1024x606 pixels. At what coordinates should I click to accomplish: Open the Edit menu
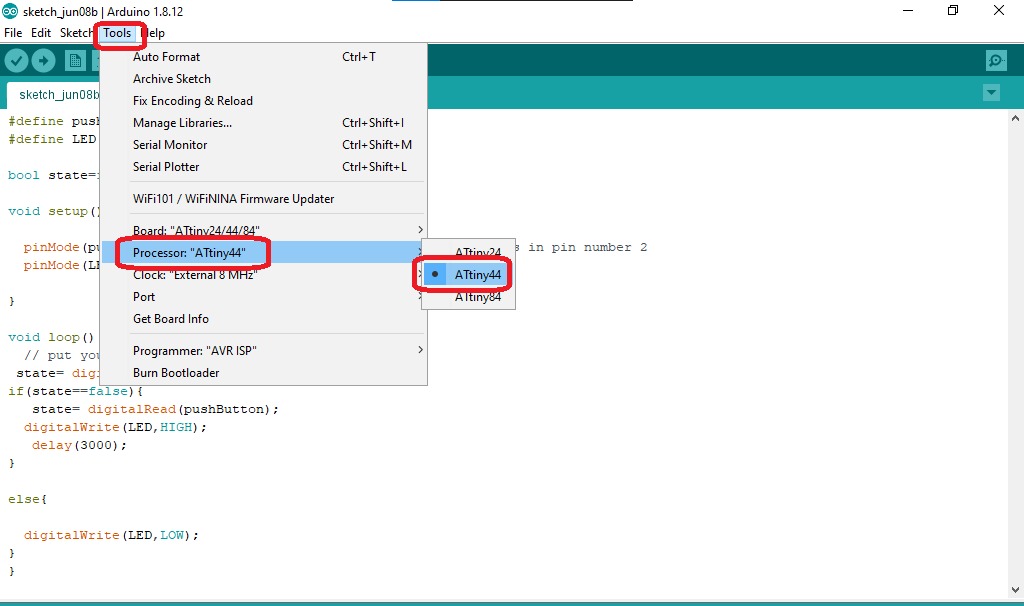(40, 33)
